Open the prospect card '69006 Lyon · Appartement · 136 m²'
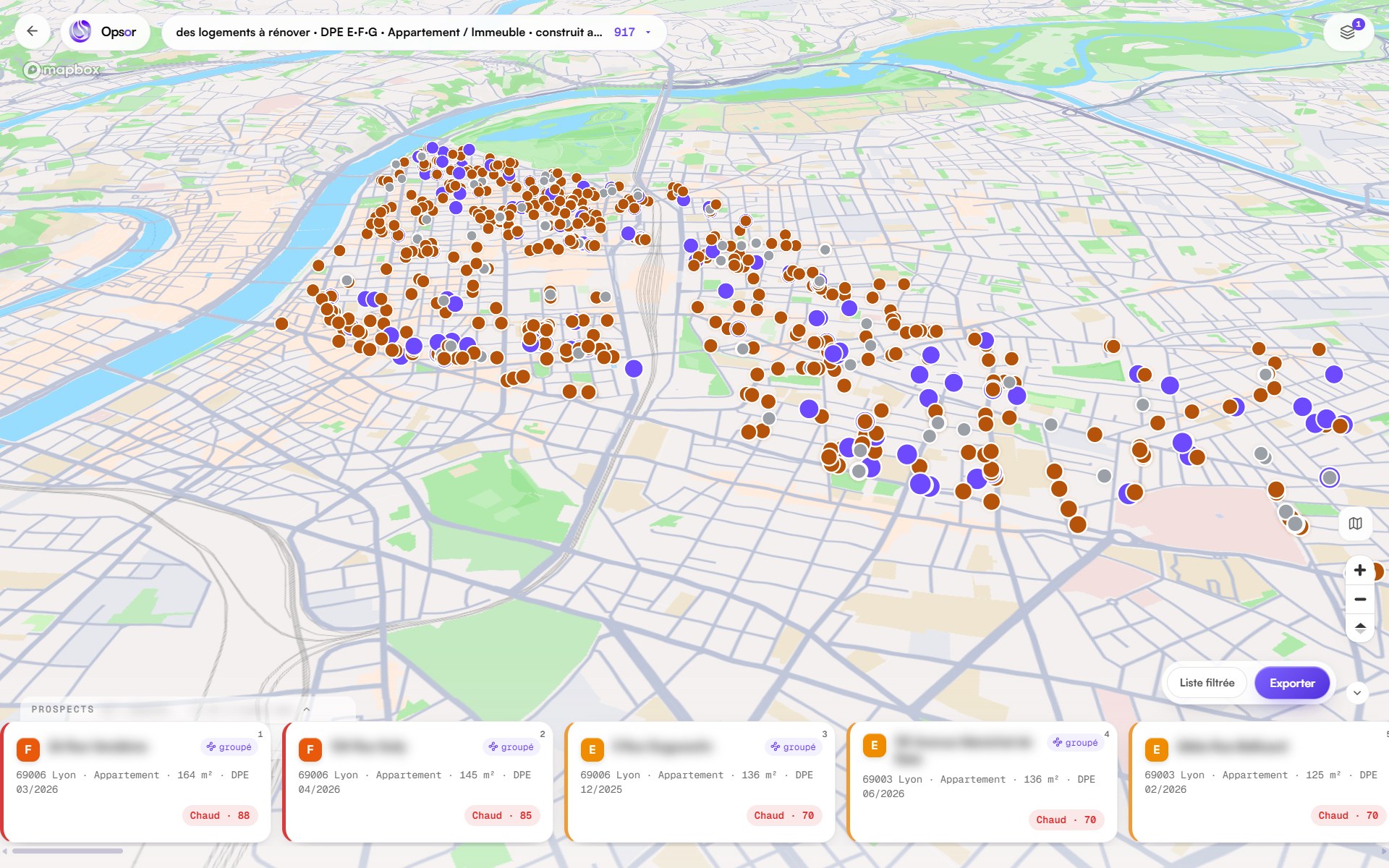 (x=700, y=782)
